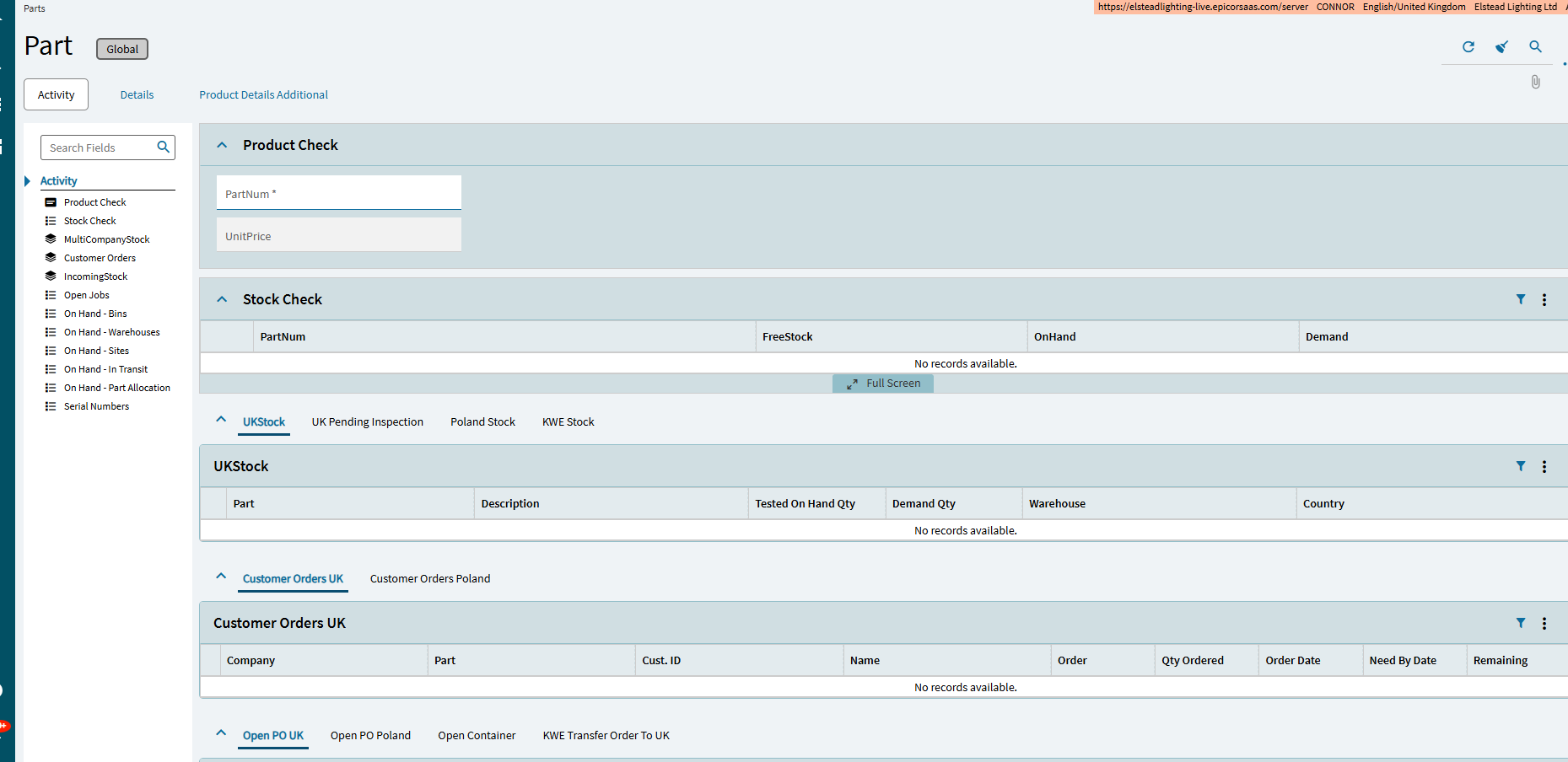Click the filter icon on Customer Orders UK
Viewport: 1568px width, 762px height.
pyautogui.click(x=1521, y=623)
